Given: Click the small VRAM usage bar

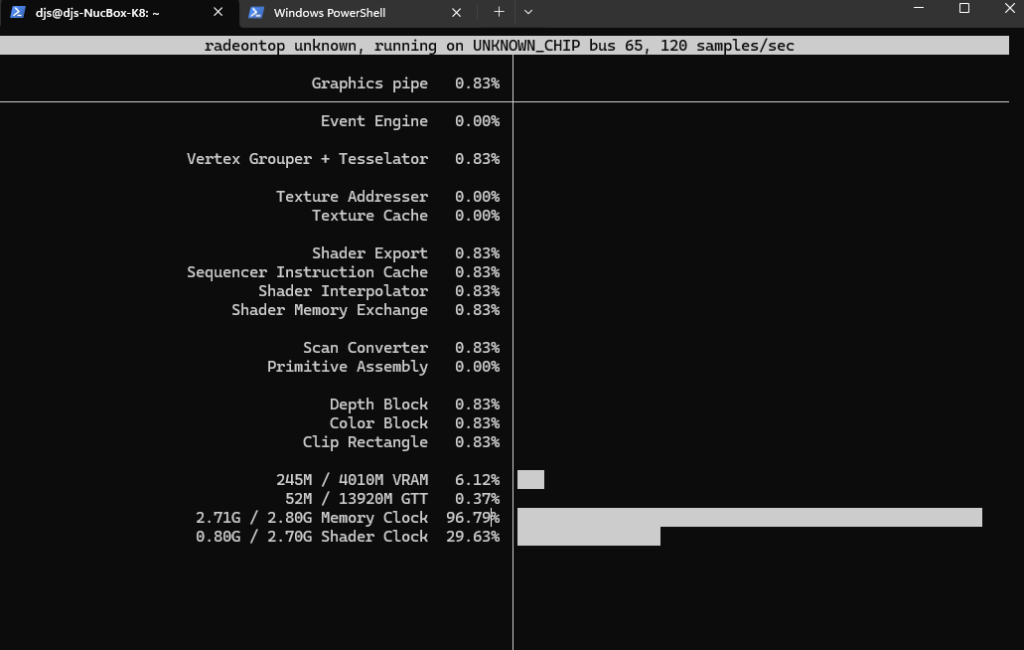Looking at the screenshot, I should [x=530, y=480].
